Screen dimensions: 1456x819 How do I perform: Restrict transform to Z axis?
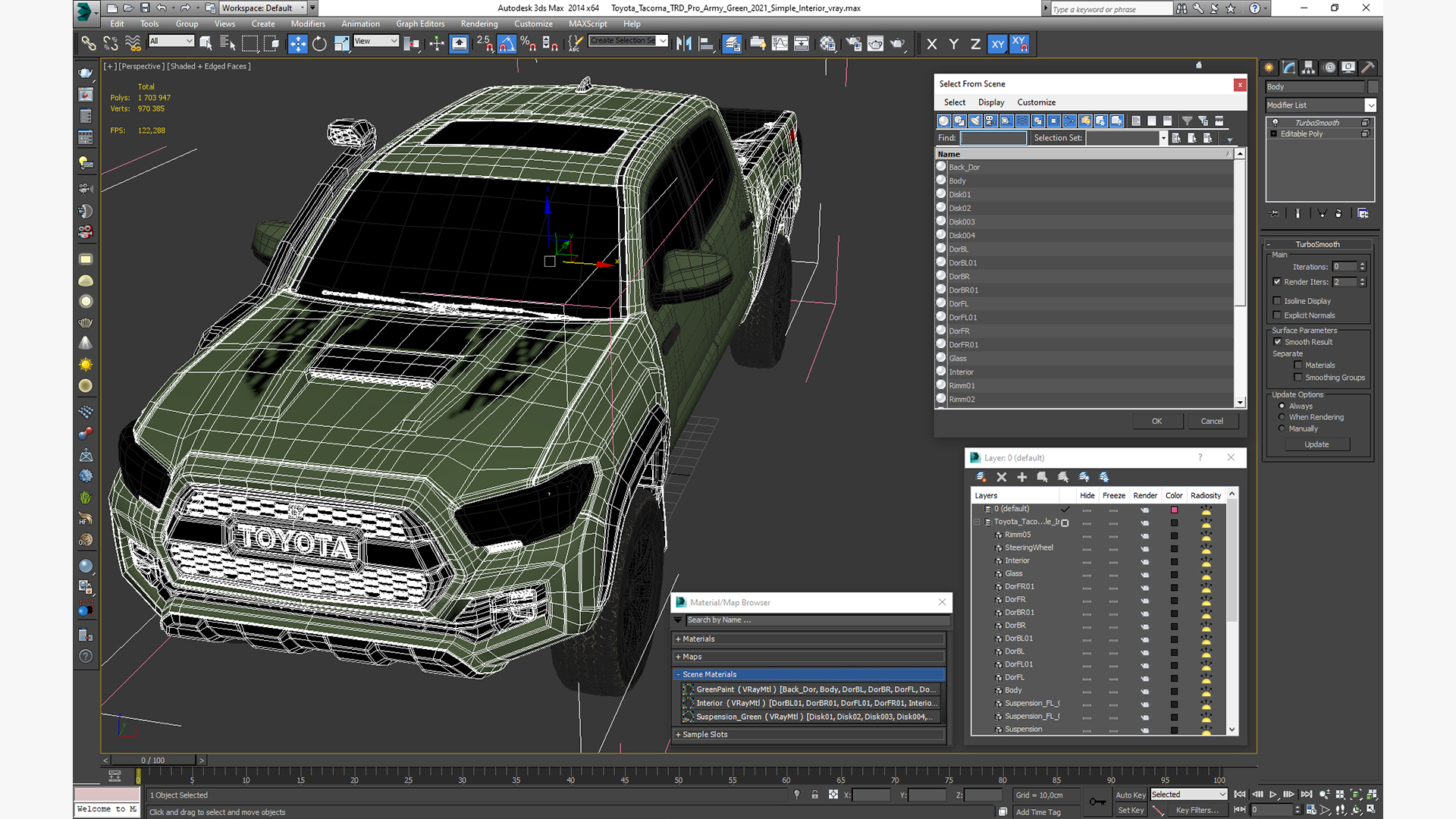tap(975, 44)
